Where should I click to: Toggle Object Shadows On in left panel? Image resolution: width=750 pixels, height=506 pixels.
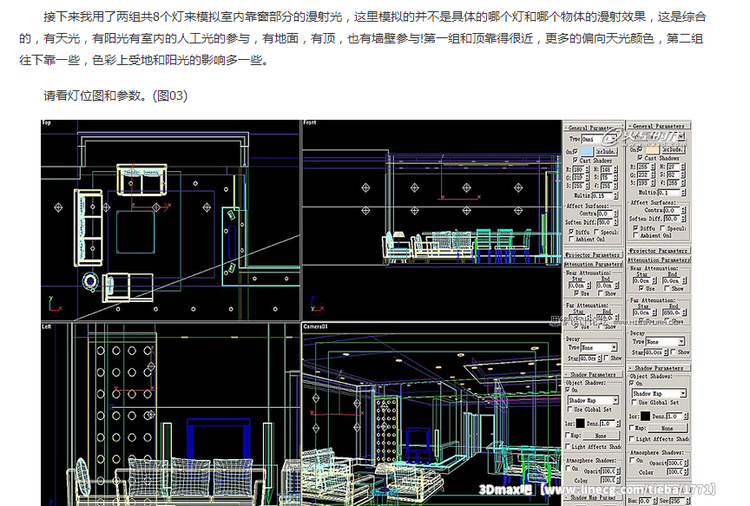pos(568,390)
